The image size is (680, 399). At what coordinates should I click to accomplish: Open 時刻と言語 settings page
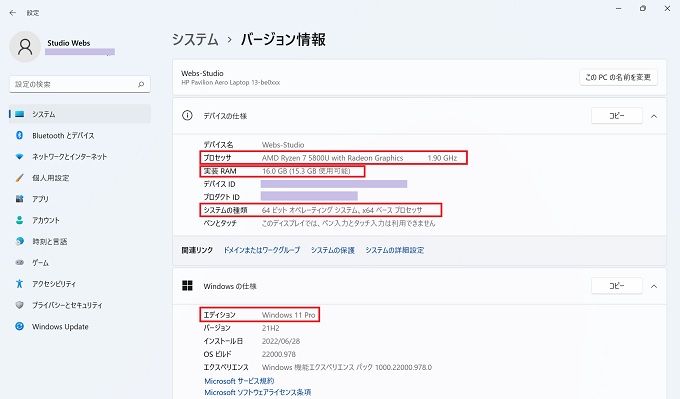[x=80, y=241]
